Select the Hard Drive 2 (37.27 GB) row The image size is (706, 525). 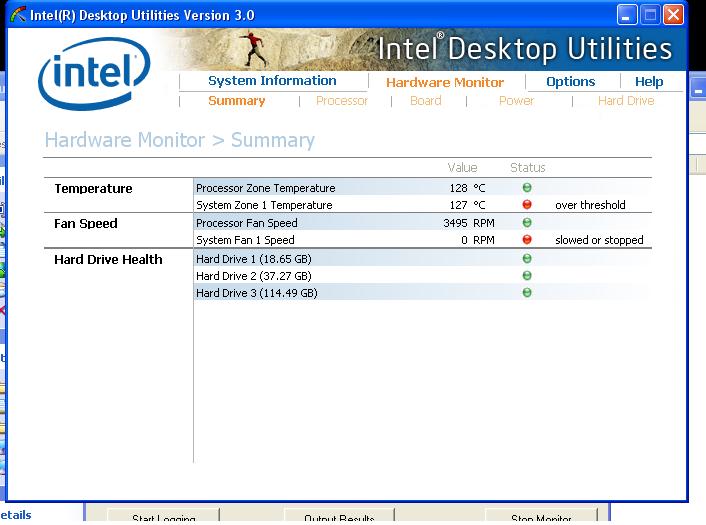(x=422, y=276)
